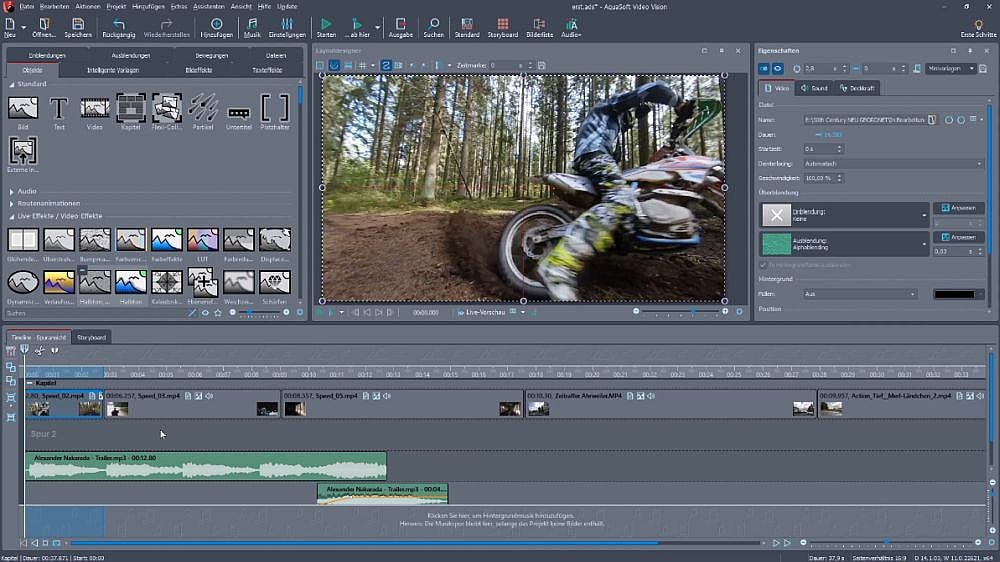Toggle favorites star in toolbox search bar
Screen dimensions: 1000x562
[x=218, y=313]
